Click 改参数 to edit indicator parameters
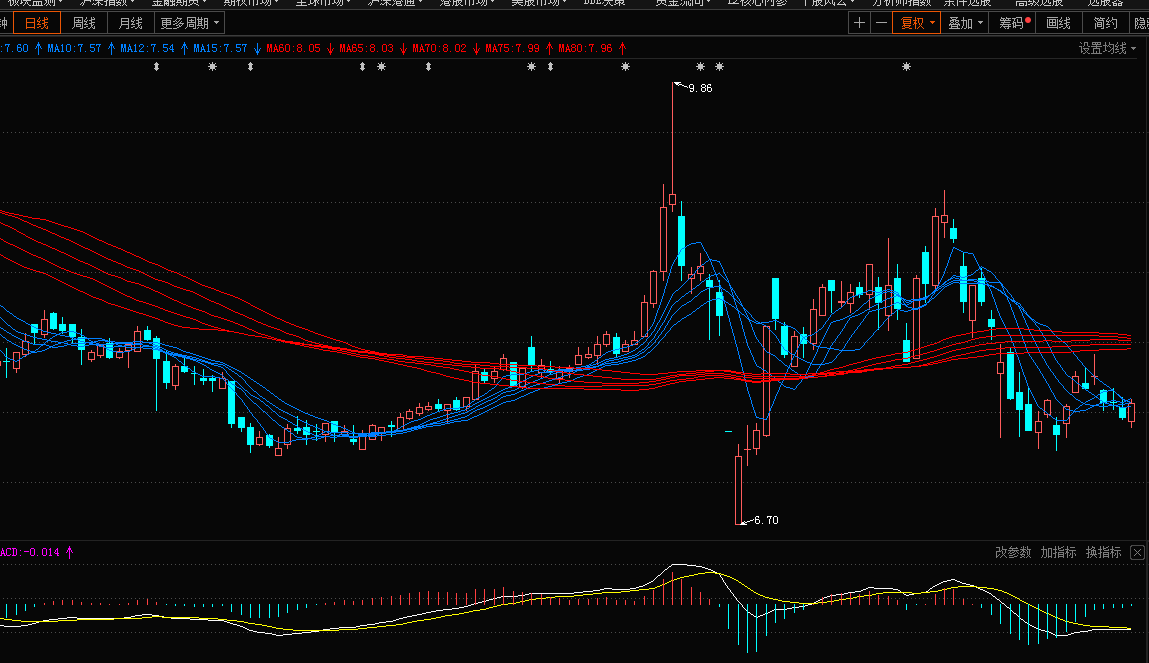Screen dimensions: 1149x663 pos(1013,552)
